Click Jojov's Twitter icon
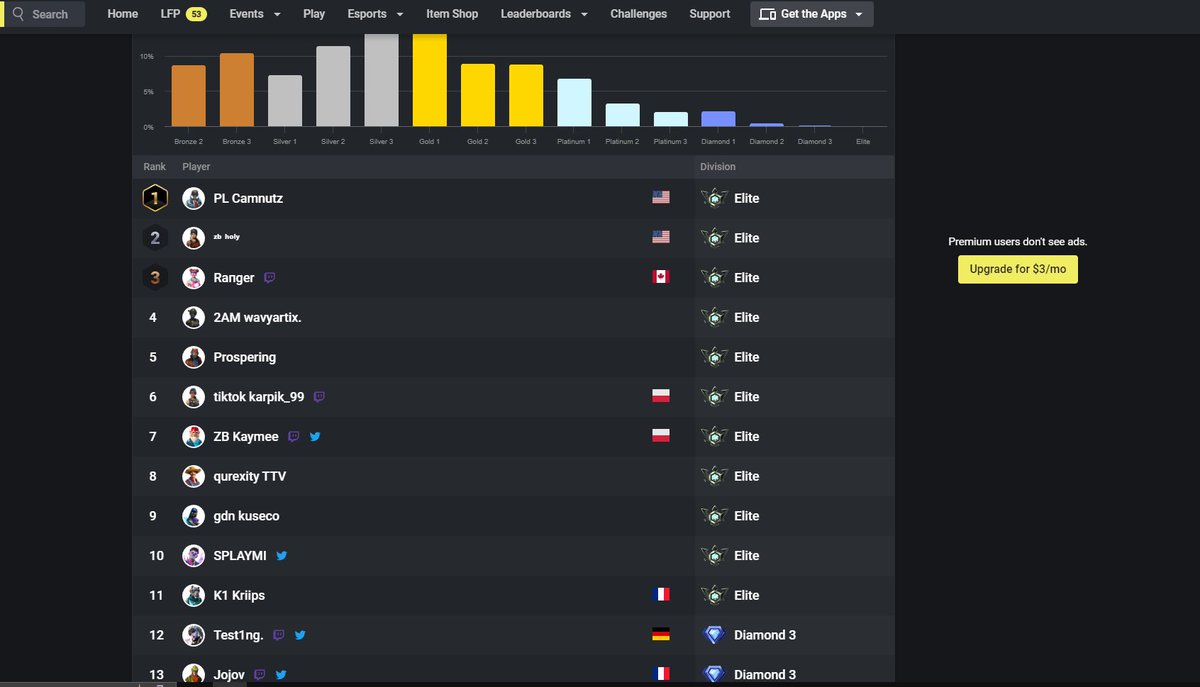This screenshot has width=1200, height=687. point(281,675)
